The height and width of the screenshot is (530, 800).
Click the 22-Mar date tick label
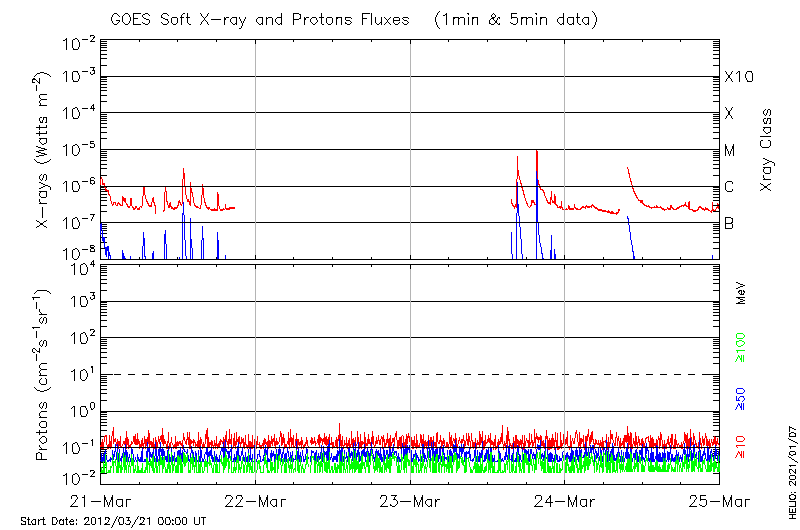[x=256, y=501]
